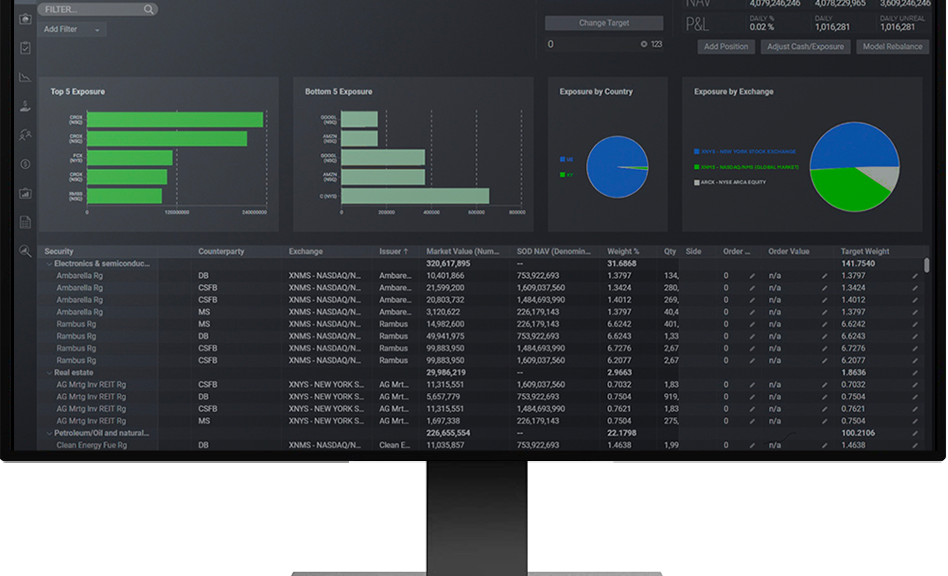Open the Add Filter dropdown
The width and height of the screenshot is (948, 576).
coord(71,29)
